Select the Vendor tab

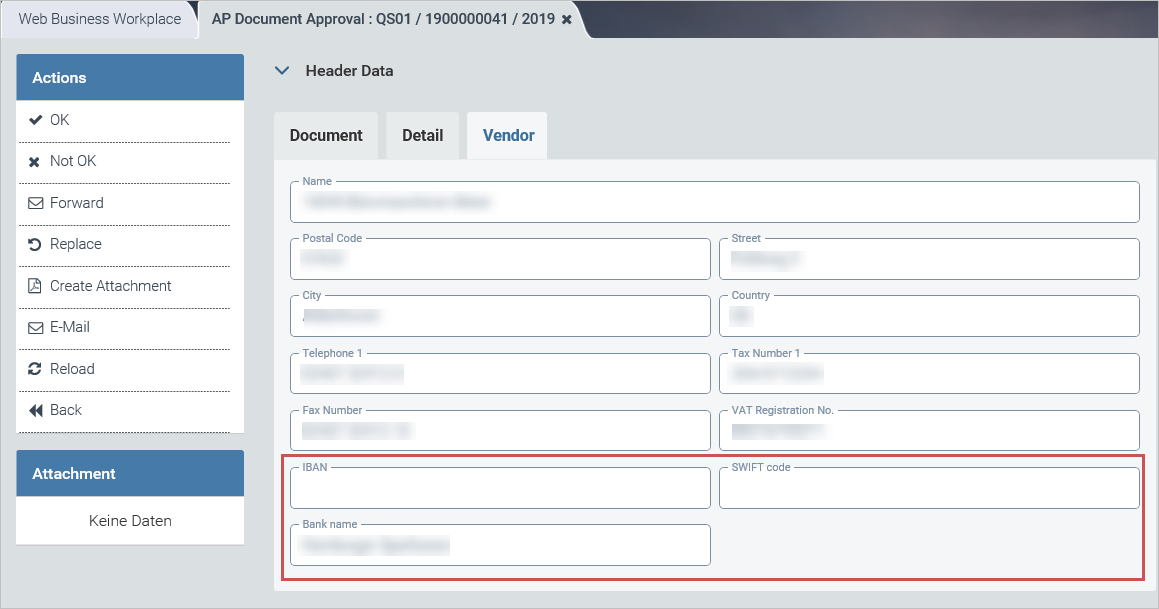click(508, 136)
